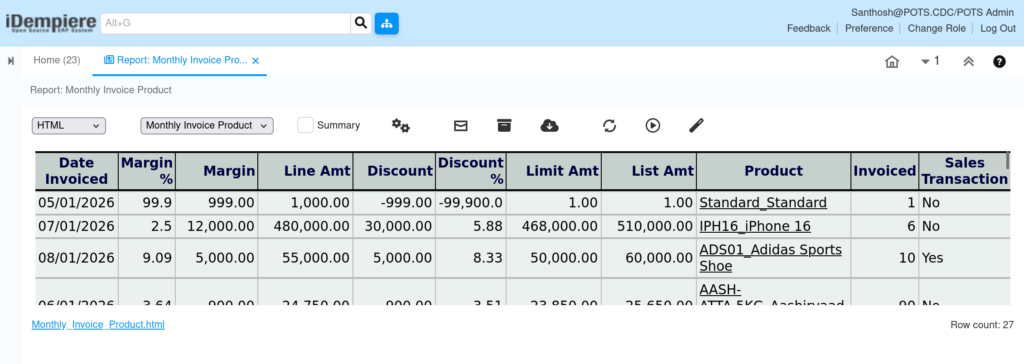1024x364 pixels.
Task: Click the re-run process play icon
Action: (x=652, y=125)
